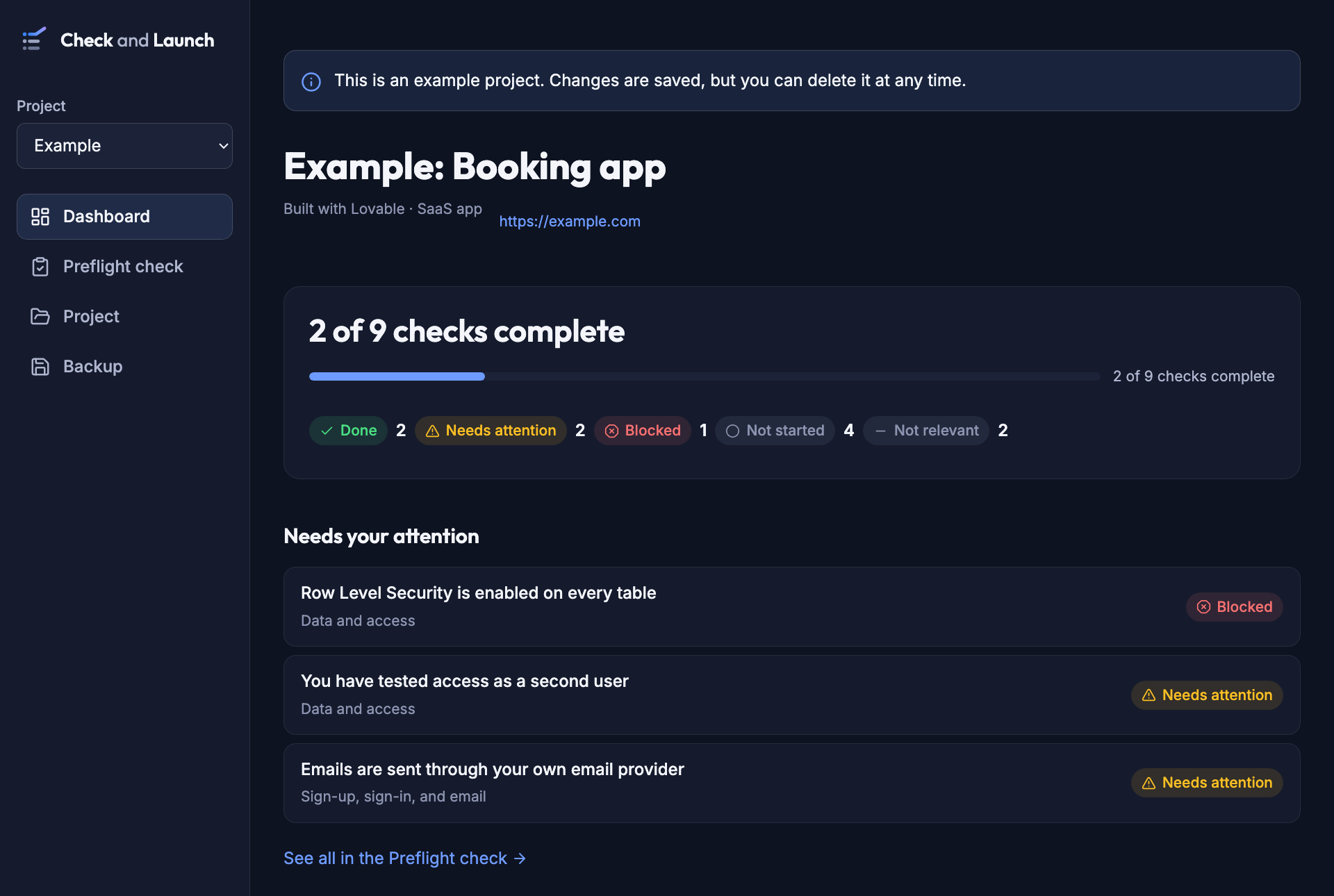
Task: Click the Backup save icon
Action: (40, 367)
